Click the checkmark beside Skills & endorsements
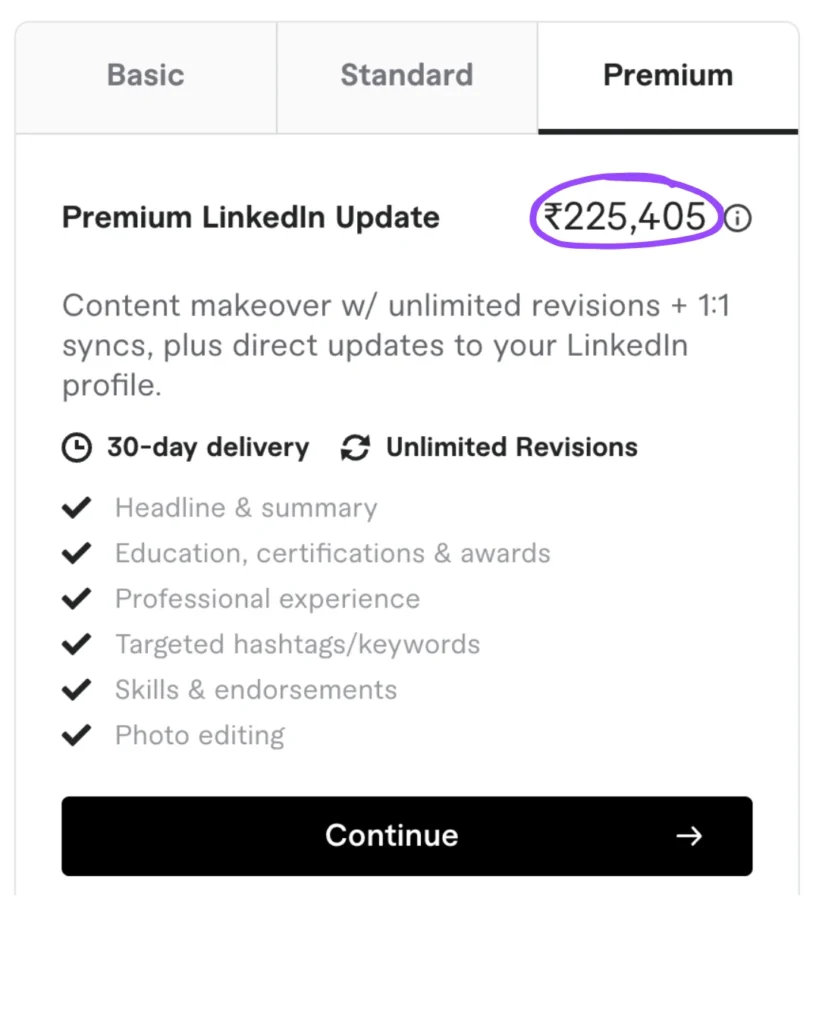 tap(76, 690)
